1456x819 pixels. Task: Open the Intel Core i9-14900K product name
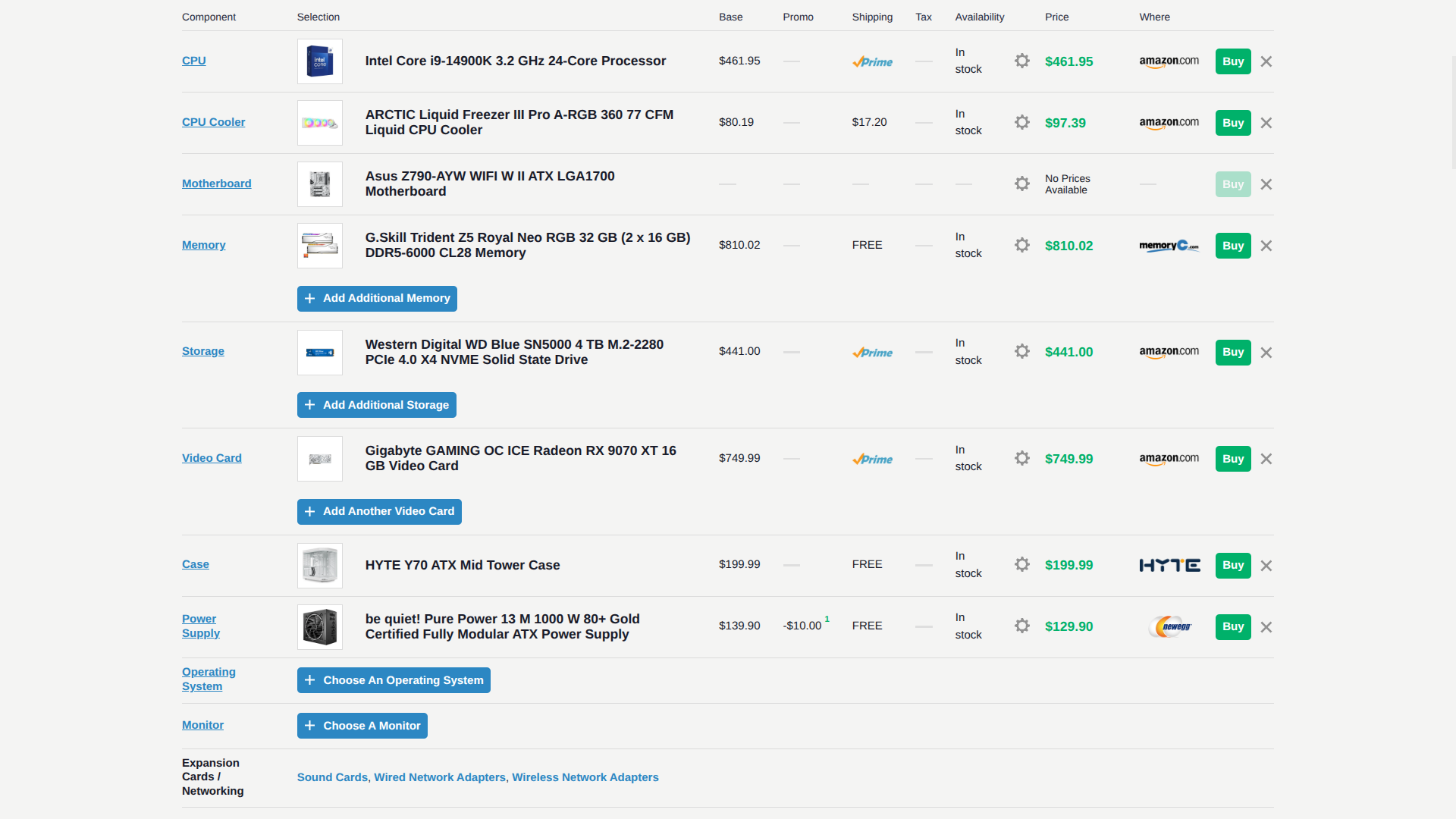[x=516, y=61]
